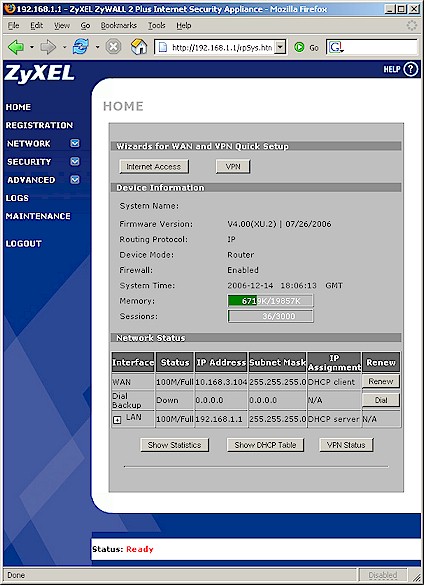
Task: Click Renew for the WAN interface
Action: pyautogui.click(x=381, y=382)
